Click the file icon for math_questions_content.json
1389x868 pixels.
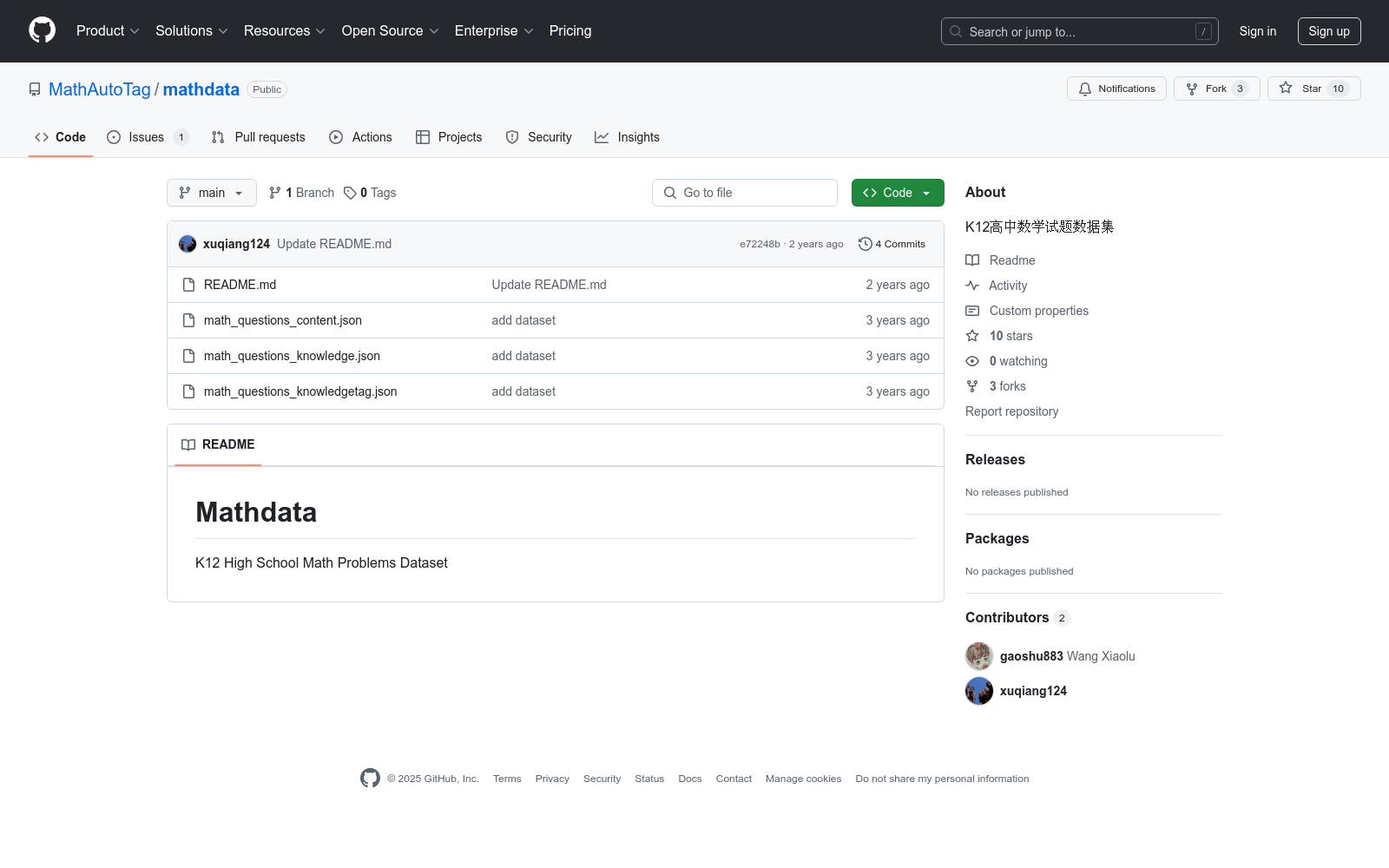pyautogui.click(x=188, y=320)
